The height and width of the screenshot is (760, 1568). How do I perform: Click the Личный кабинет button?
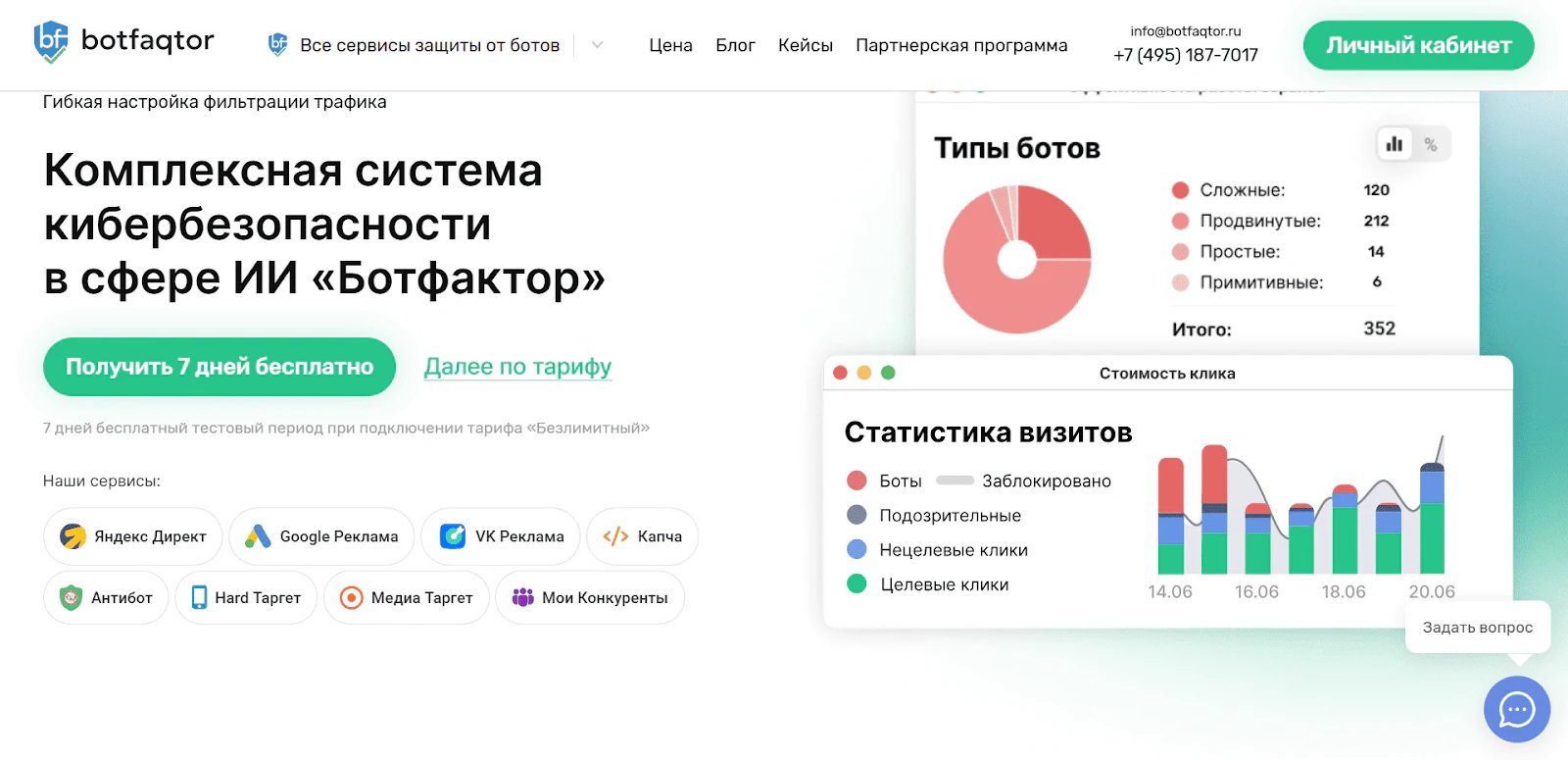[x=1418, y=45]
